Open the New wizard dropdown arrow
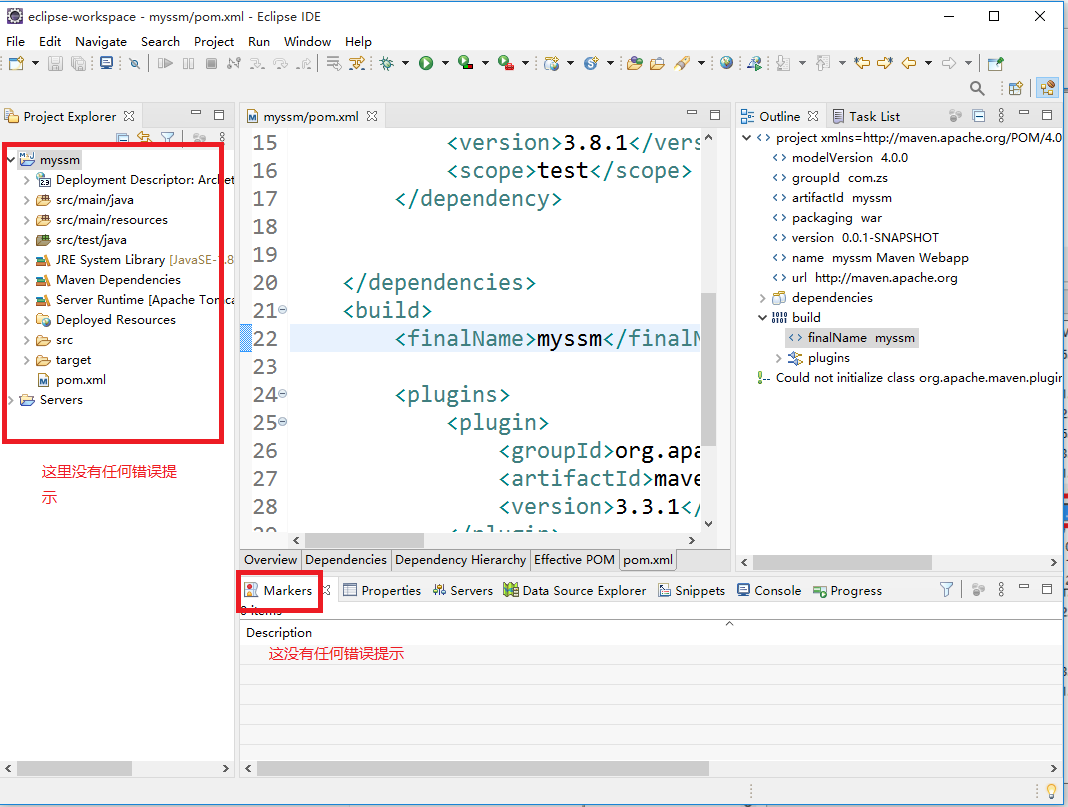Image resolution: width=1068 pixels, height=807 pixels. pos(35,63)
